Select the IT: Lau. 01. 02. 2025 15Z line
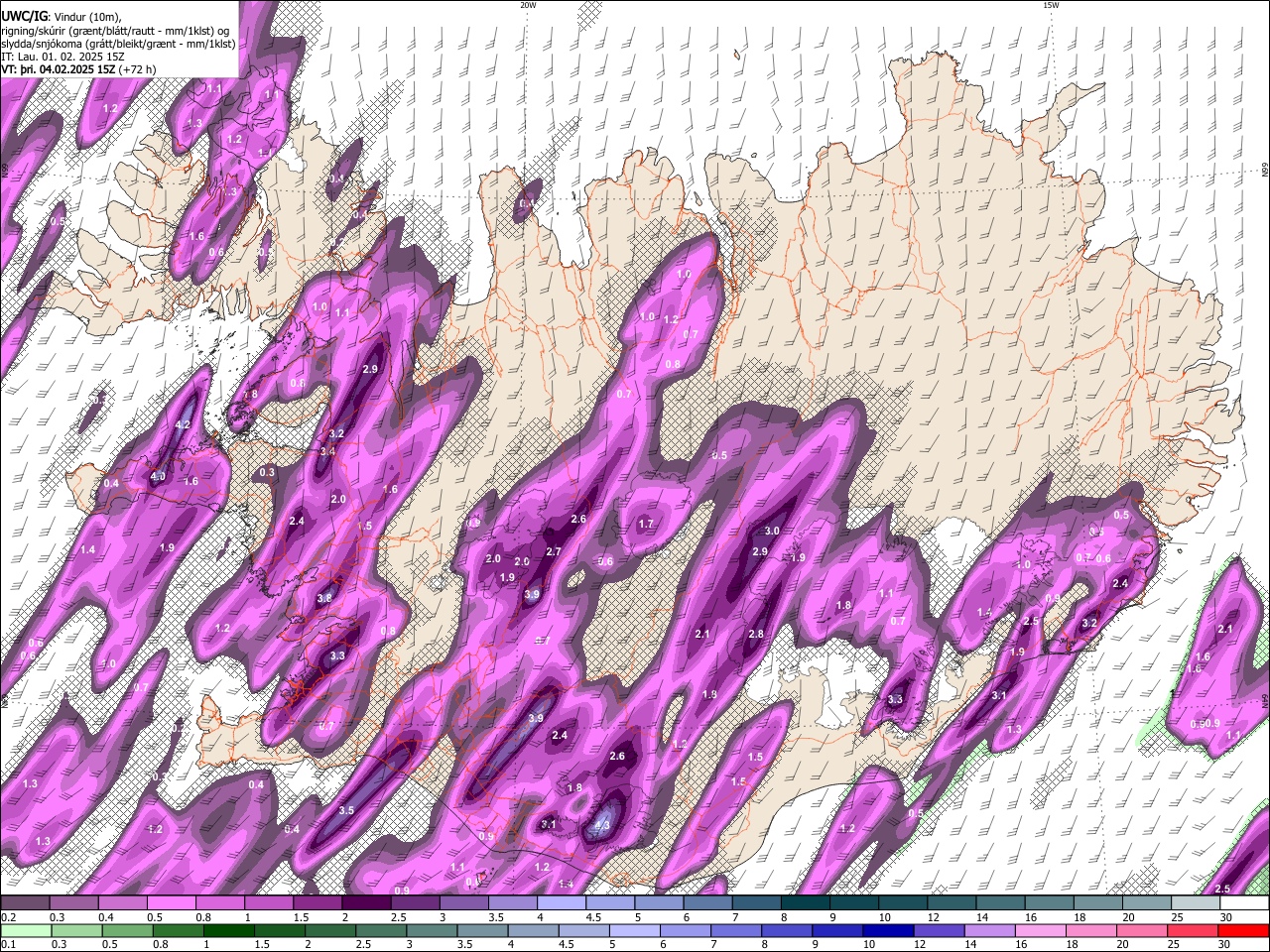The width and height of the screenshot is (1270, 952). [x=63, y=57]
